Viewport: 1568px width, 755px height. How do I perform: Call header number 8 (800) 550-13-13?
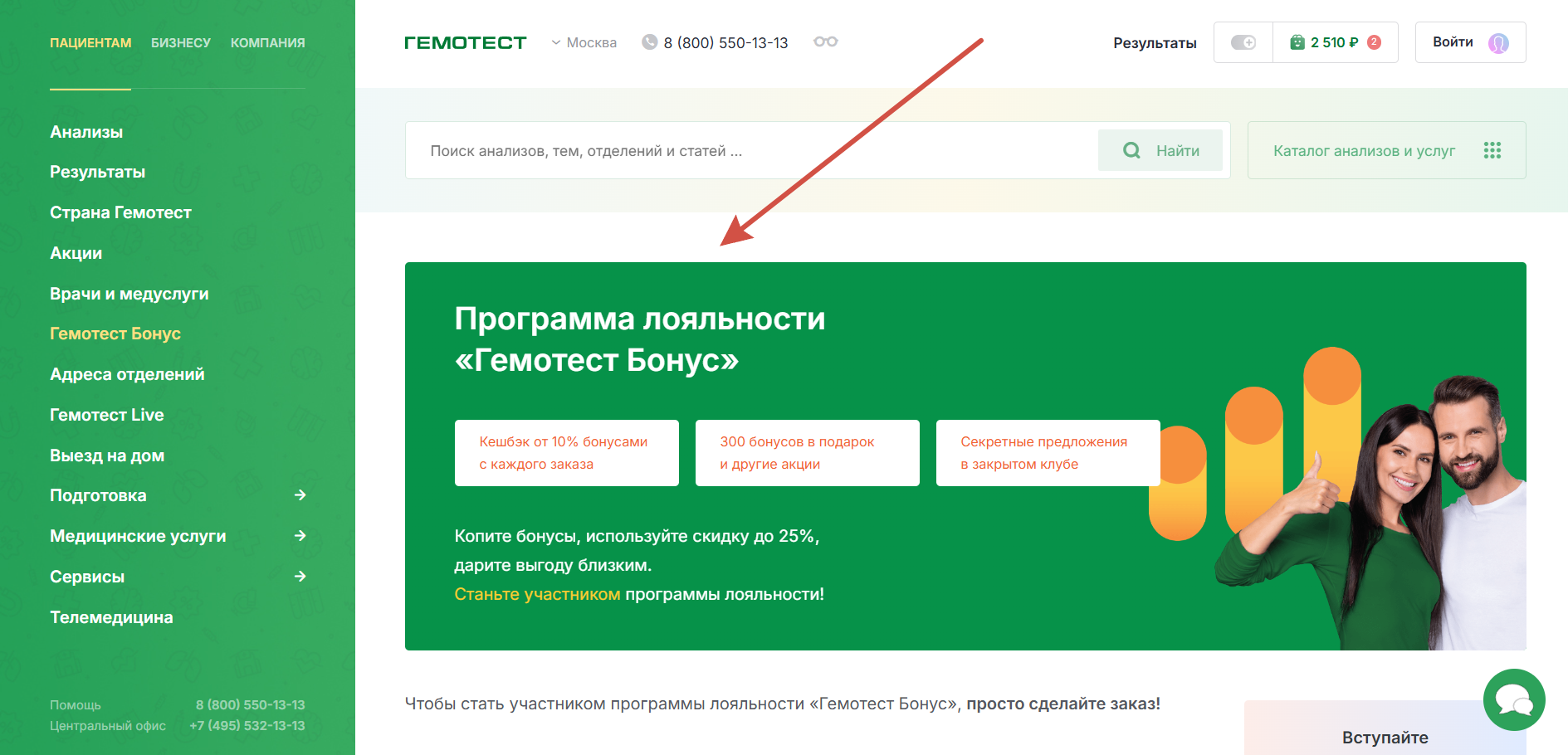tap(725, 43)
